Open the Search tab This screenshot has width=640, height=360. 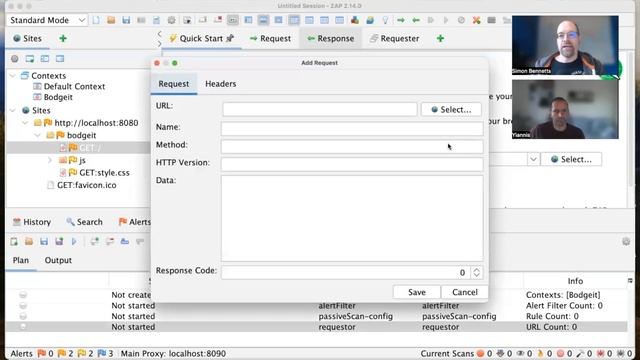(x=84, y=222)
